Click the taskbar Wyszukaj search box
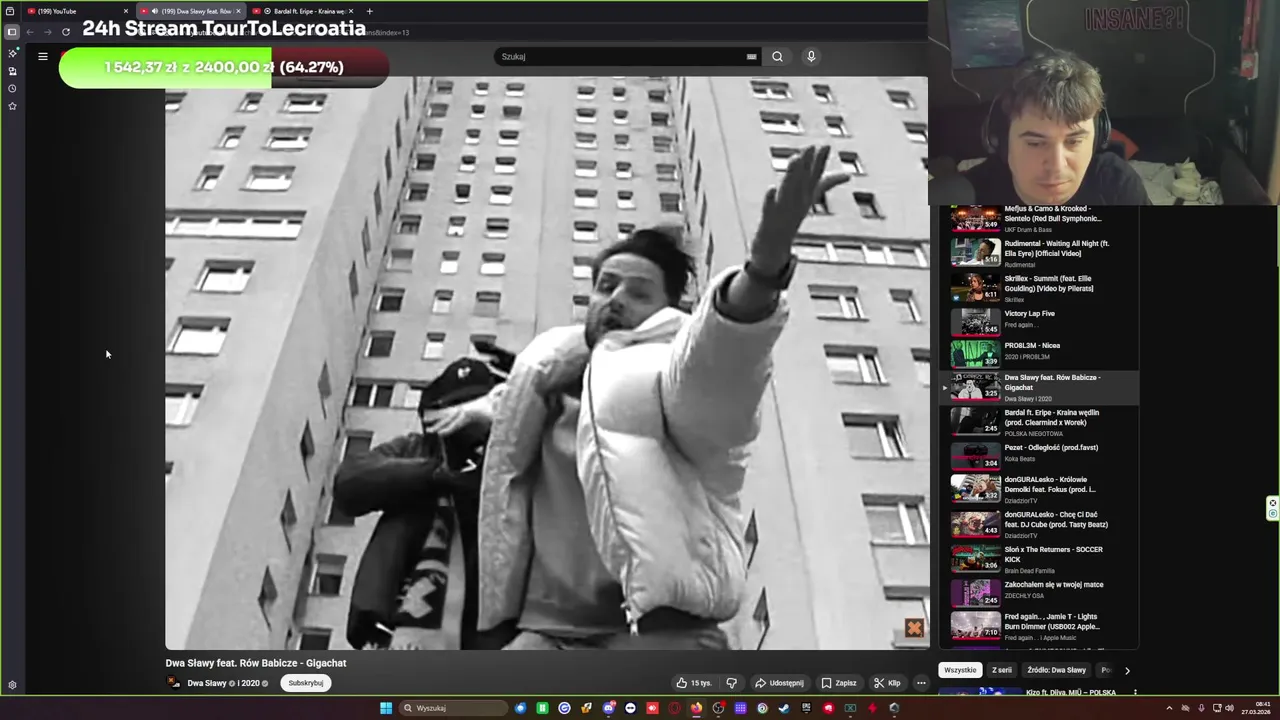This screenshot has width=1280, height=720. click(x=454, y=708)
